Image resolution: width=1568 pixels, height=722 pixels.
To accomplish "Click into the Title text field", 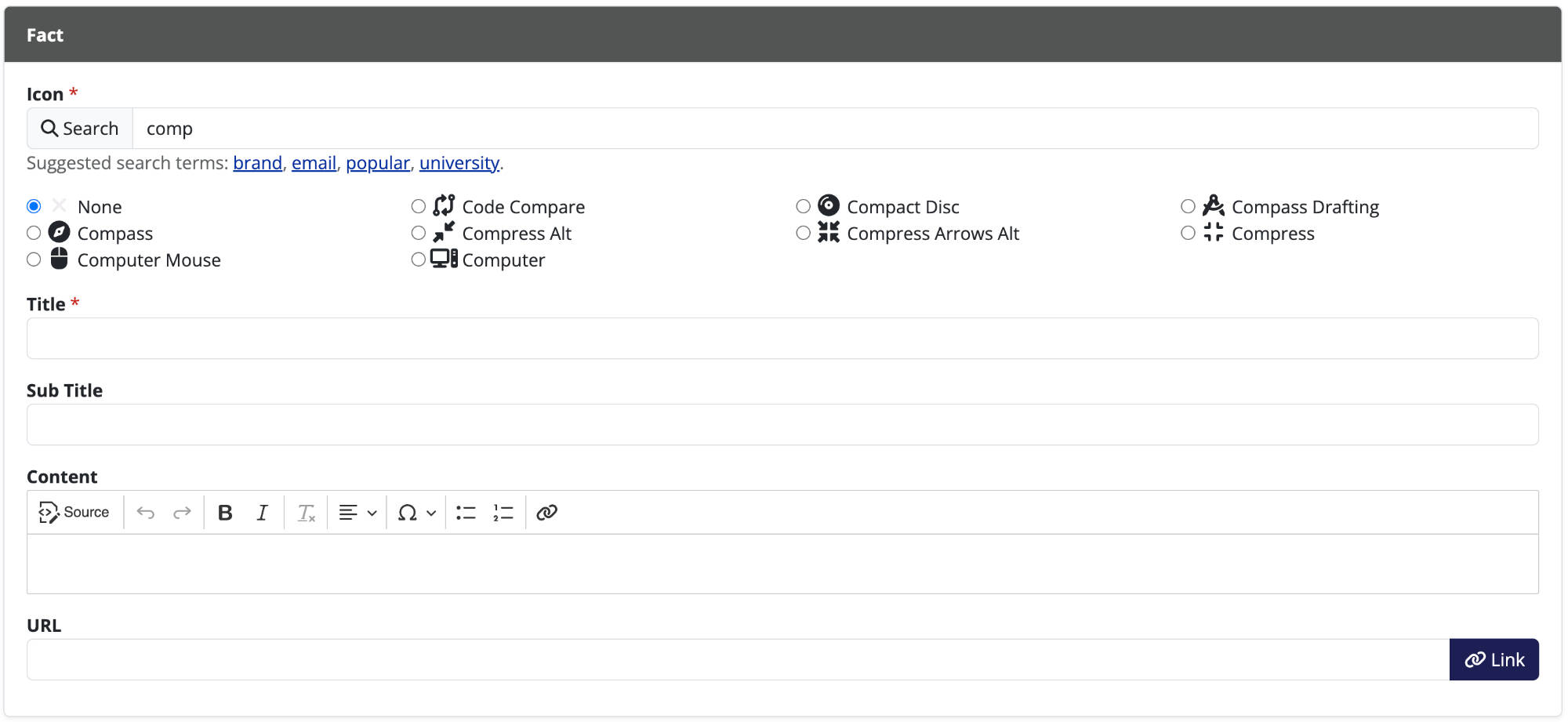I will click(782, 339).
